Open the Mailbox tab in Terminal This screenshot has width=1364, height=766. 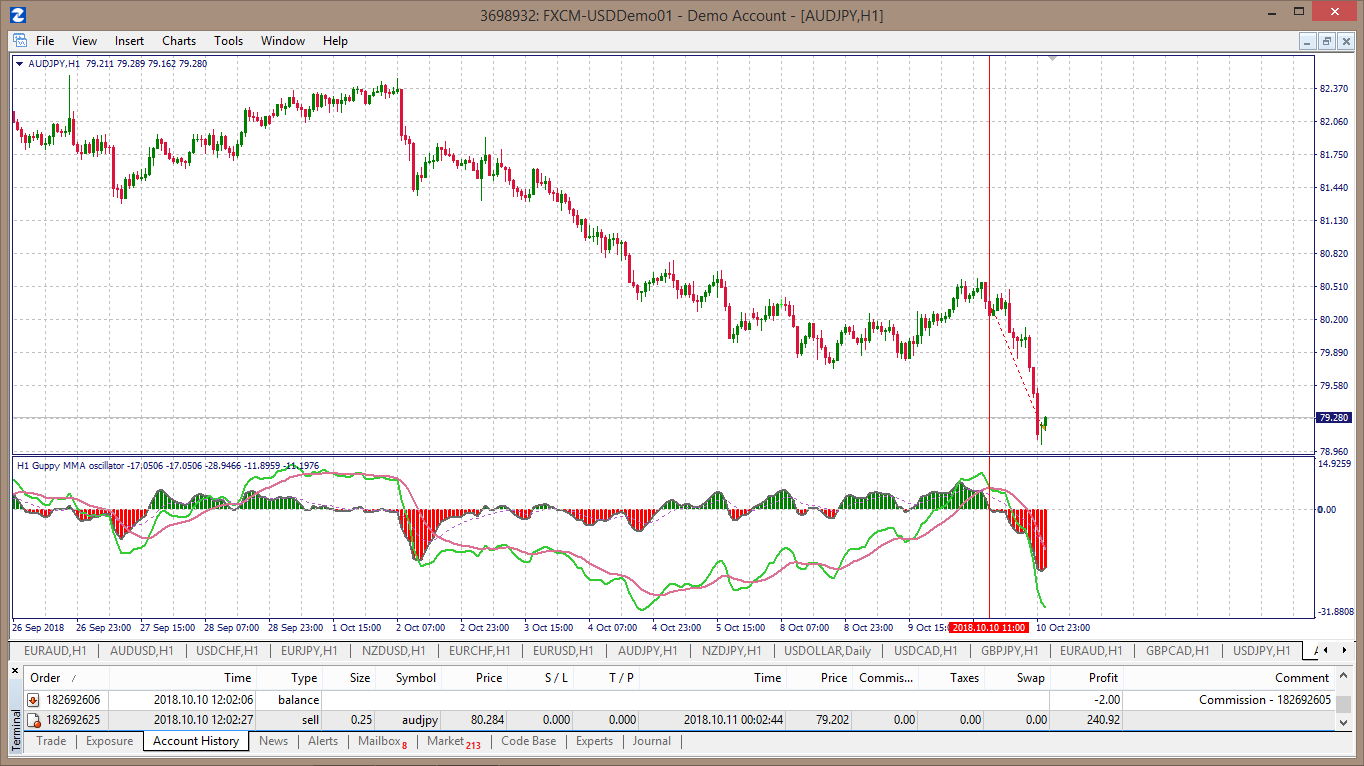pyautogui.click(x=382, y=741)
